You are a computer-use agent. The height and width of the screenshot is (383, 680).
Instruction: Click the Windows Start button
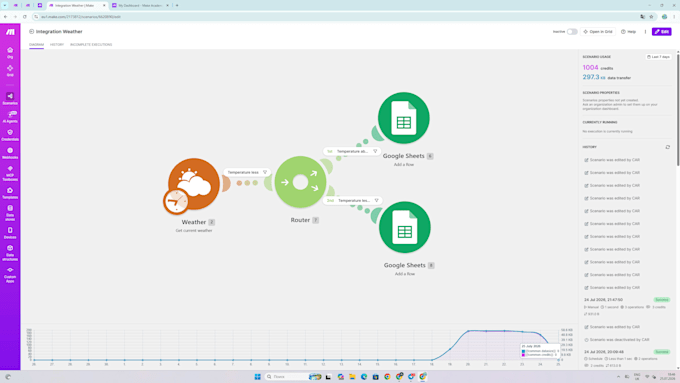(x=258, y=376)
